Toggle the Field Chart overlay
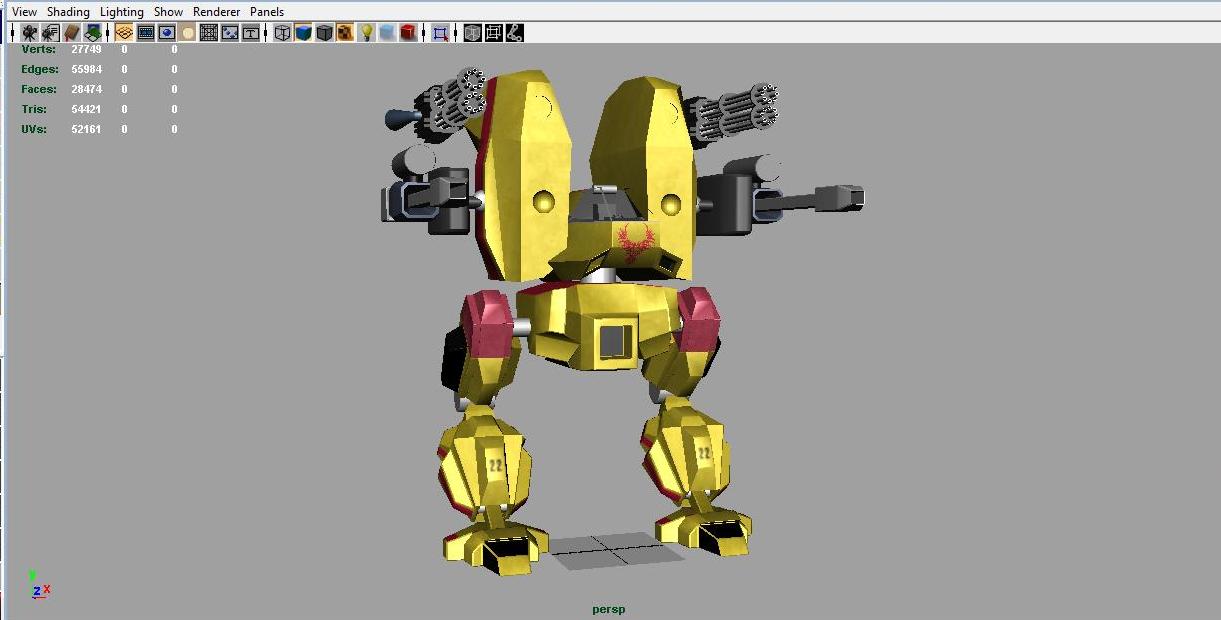1221x620 pixels. click(x=209, y=33)
